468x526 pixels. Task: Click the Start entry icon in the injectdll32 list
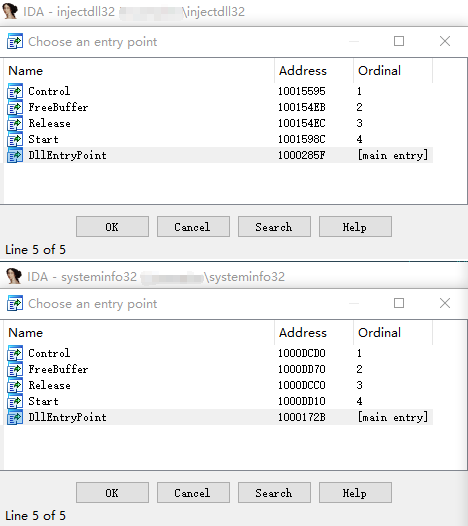tap(15, 139)
